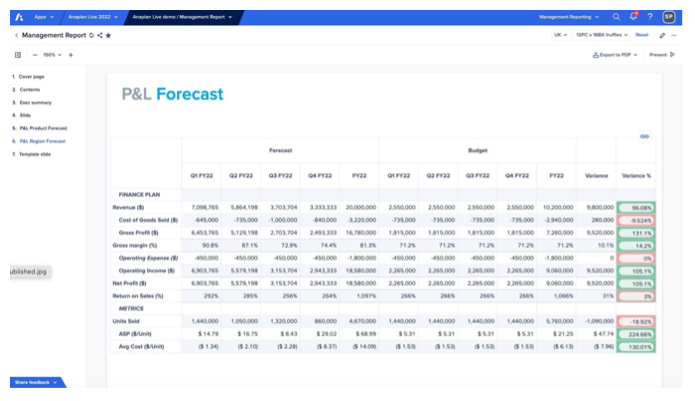Image resolution: width=695 pixels, height=401 pixels.
Task: Expand the UK context selector dropdown
Action: click(x=560, y=35)
